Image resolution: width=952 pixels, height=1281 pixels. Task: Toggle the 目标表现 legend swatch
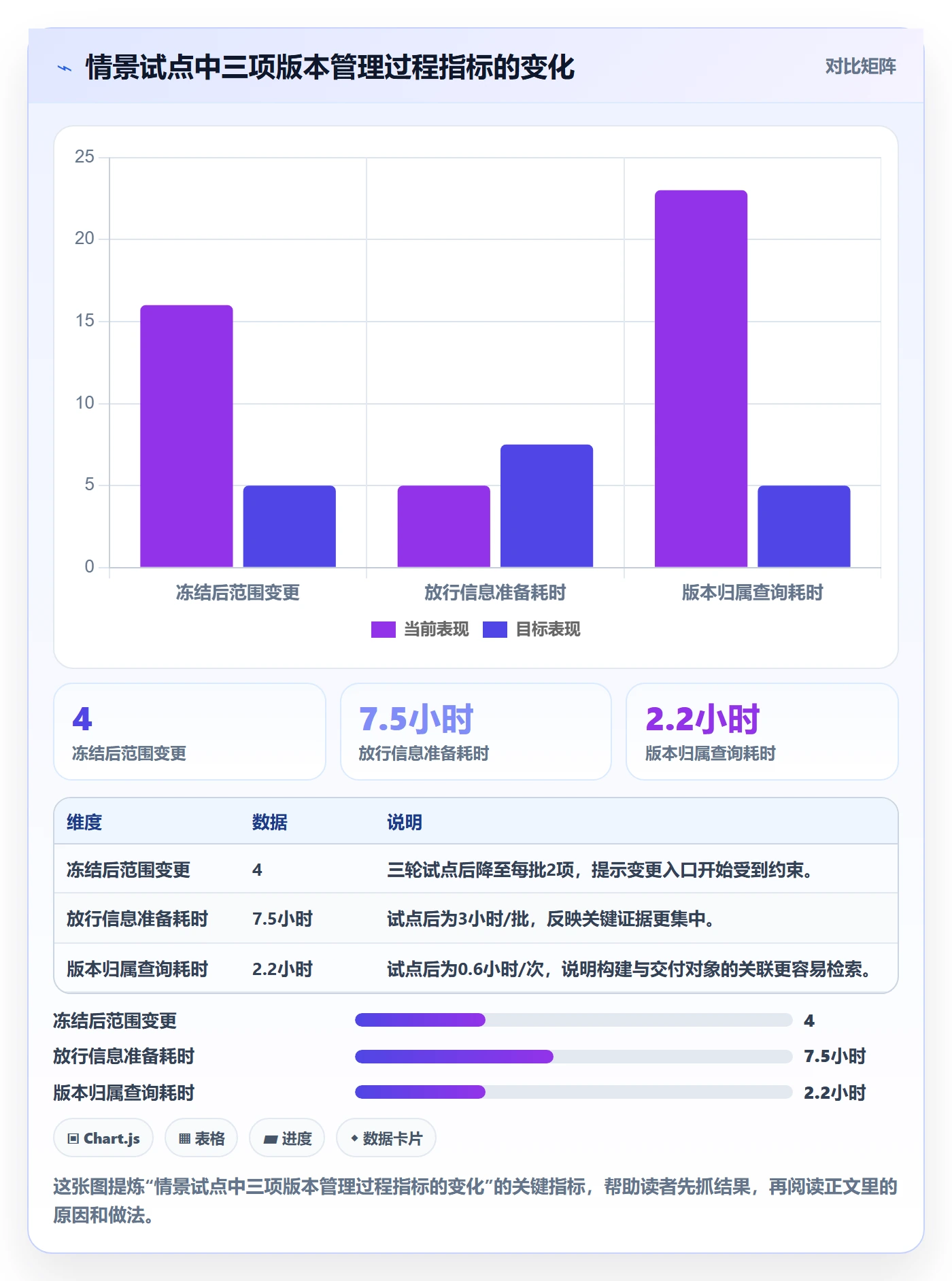[494, 630]
